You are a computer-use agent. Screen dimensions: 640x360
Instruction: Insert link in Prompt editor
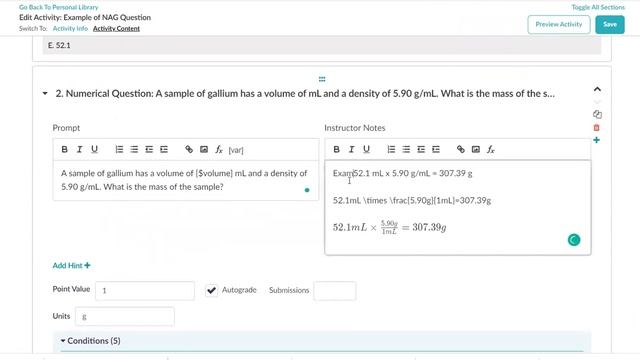pyautogui.click(x=189, y=149)
